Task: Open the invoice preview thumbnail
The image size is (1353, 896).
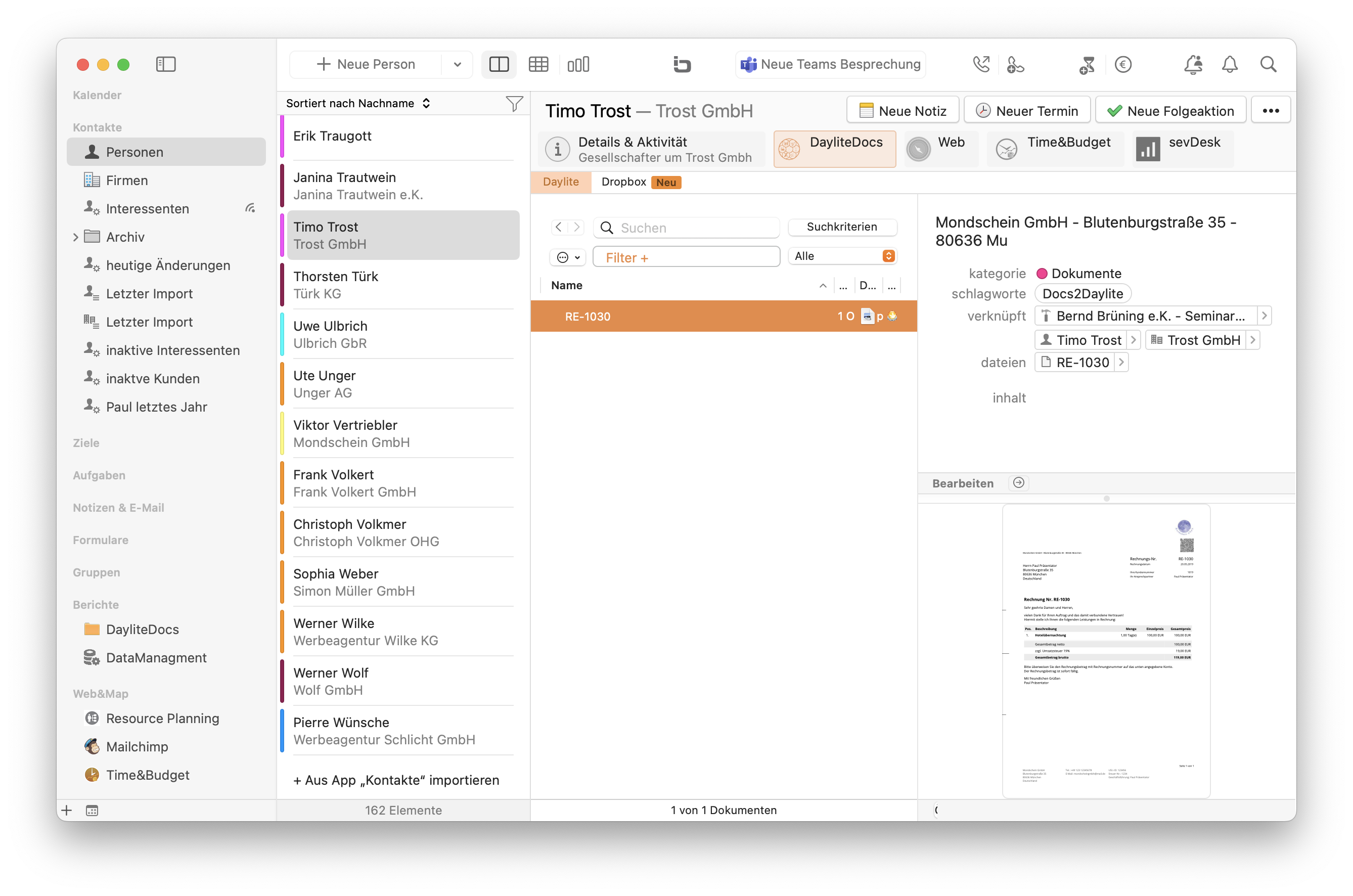Action: pos(1106,650)
